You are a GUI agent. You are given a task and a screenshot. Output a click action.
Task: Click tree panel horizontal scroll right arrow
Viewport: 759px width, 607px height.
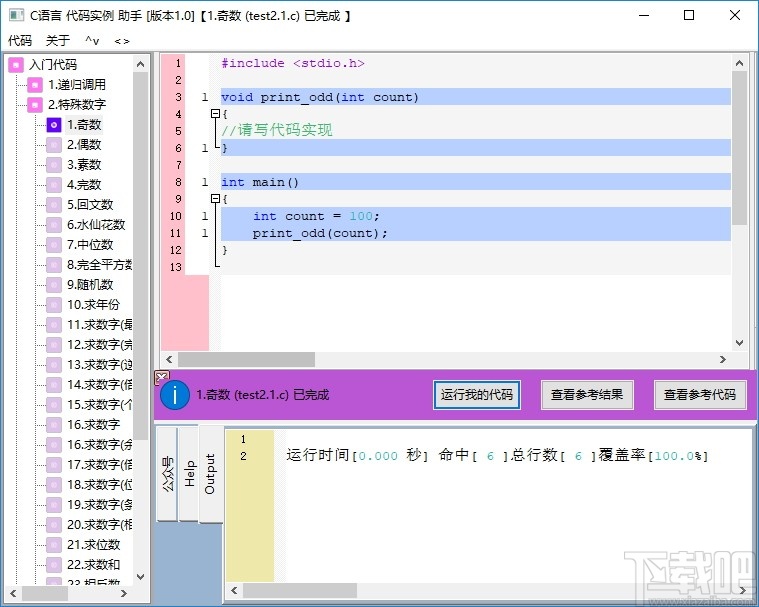coord(124,593)
